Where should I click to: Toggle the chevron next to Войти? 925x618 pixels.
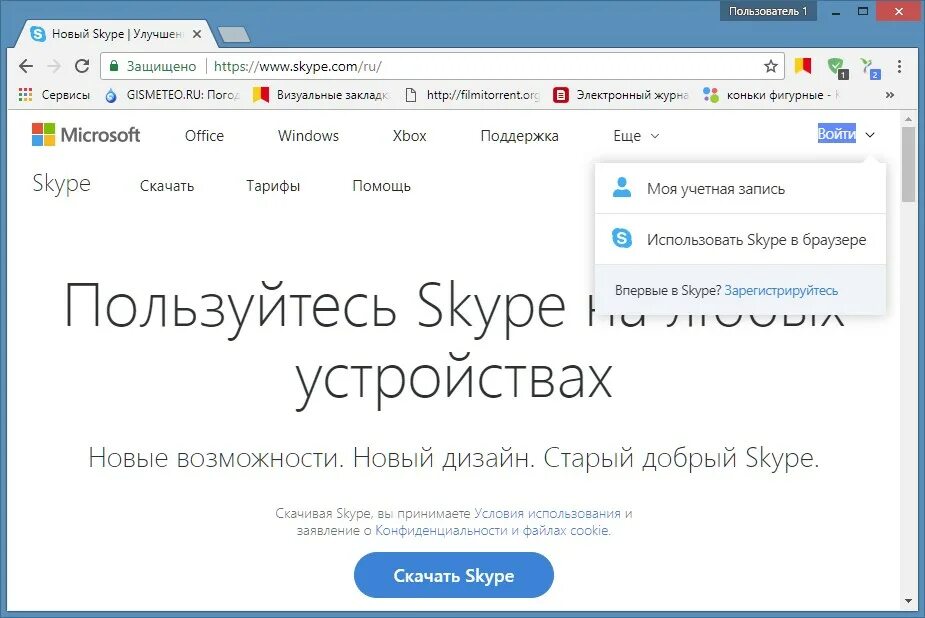coord(870,135)
